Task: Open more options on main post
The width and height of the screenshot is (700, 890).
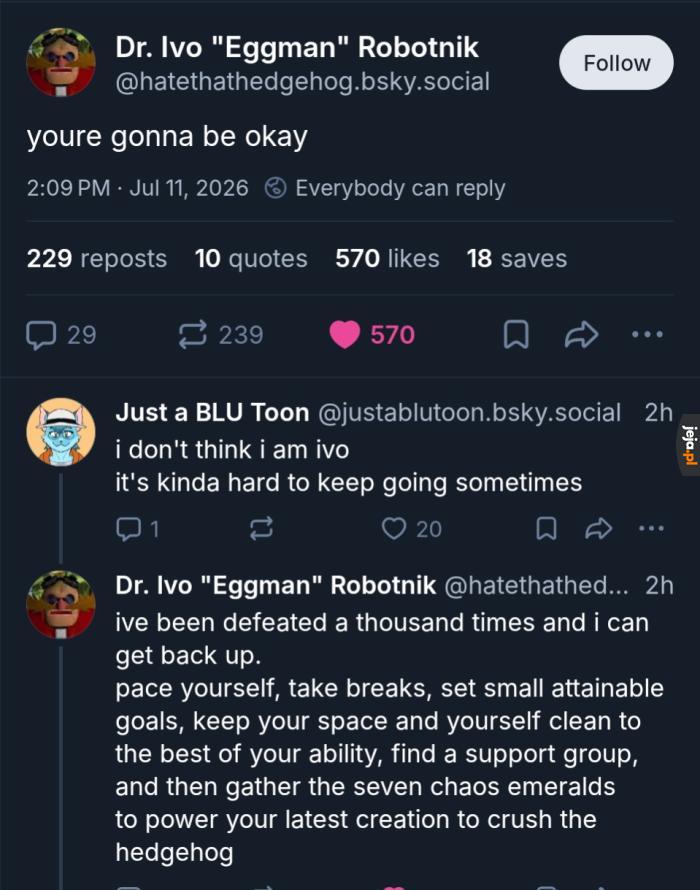Action: pos(647,334)
